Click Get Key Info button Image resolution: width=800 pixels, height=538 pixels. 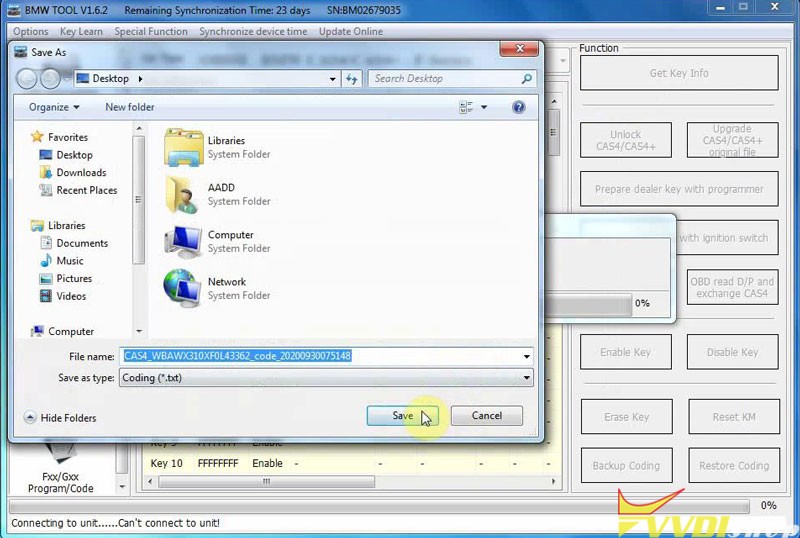679,73
